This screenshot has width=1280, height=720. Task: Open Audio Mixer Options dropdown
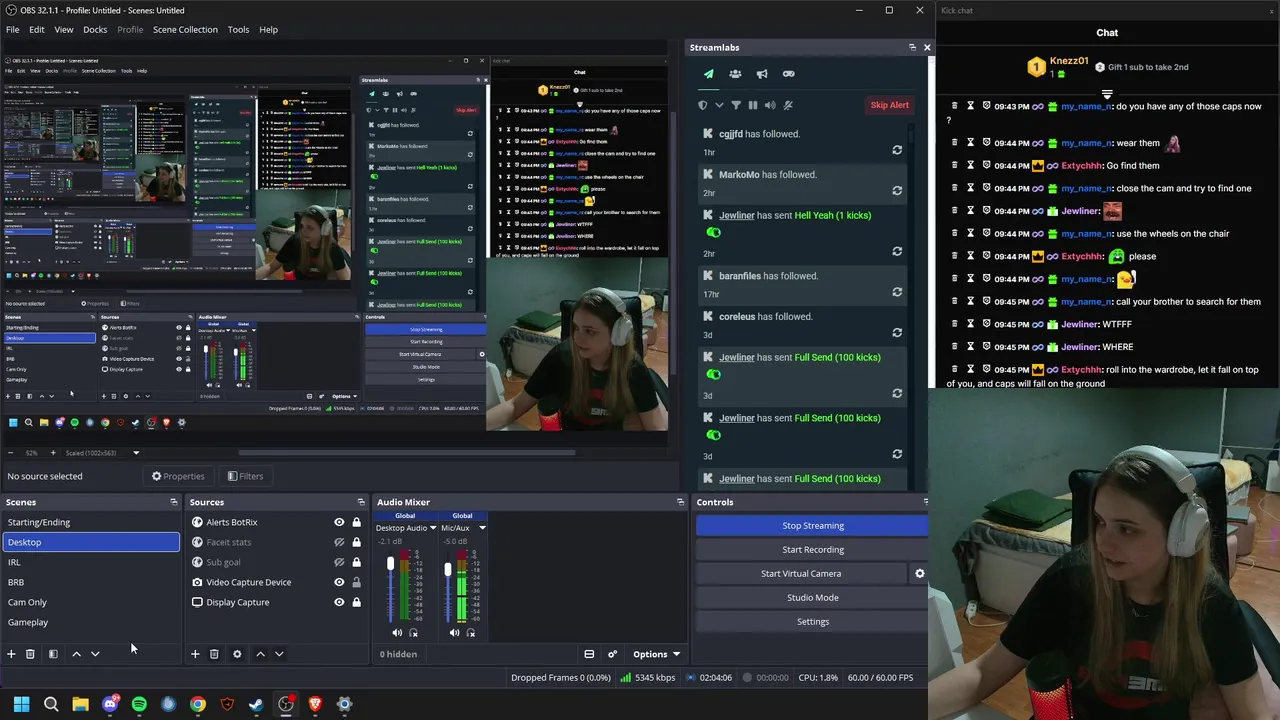coord(656,654)
